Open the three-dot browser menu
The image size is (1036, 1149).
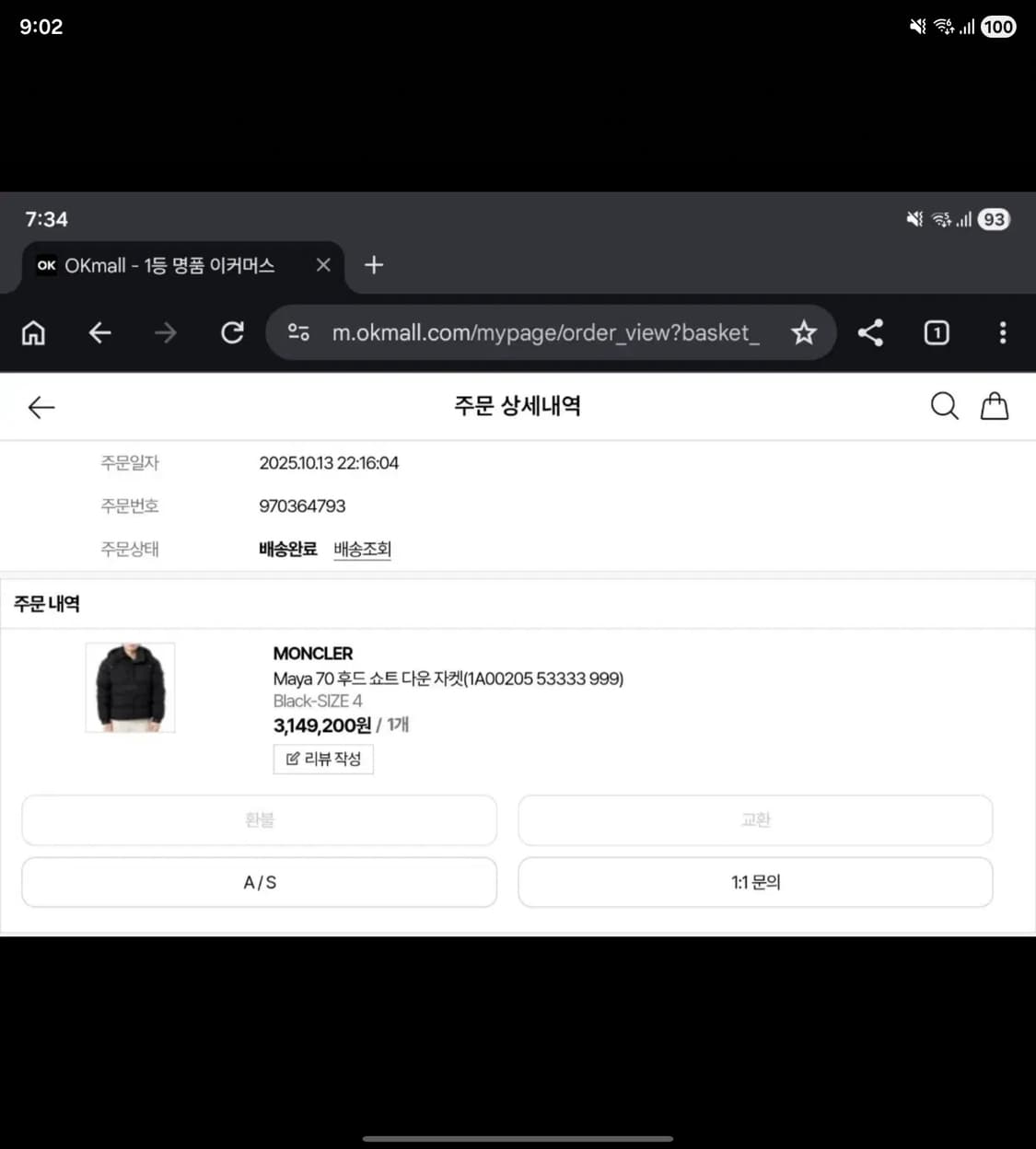[1003, 332]
